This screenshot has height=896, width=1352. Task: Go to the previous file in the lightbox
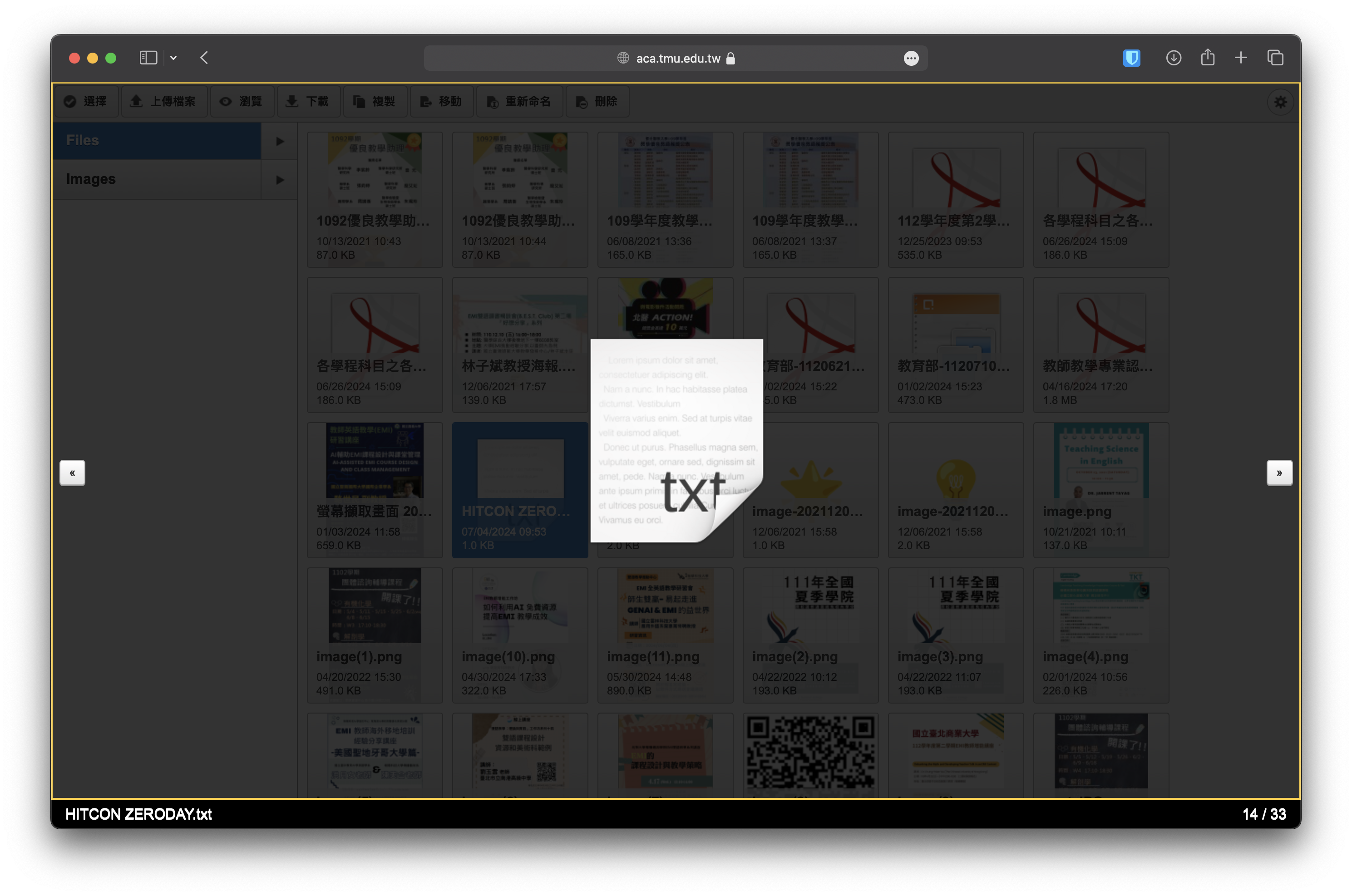pyautogui.click(x=73, y=473)
